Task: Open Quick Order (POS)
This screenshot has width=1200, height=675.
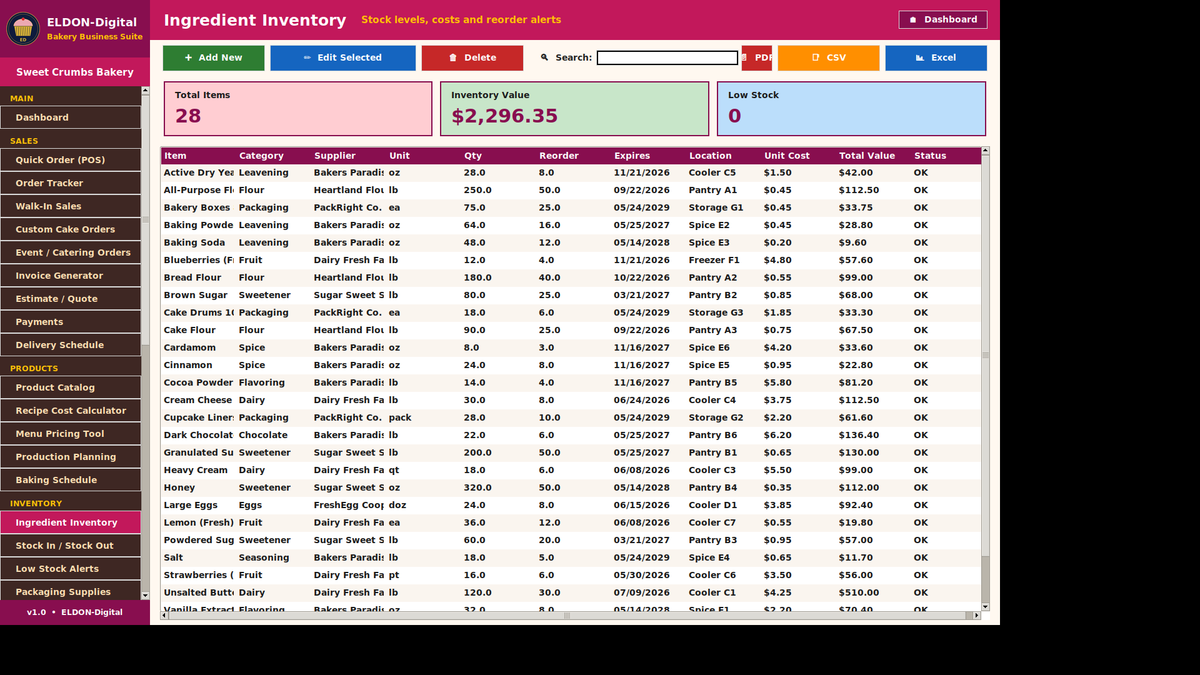Action: coord(70,160)
